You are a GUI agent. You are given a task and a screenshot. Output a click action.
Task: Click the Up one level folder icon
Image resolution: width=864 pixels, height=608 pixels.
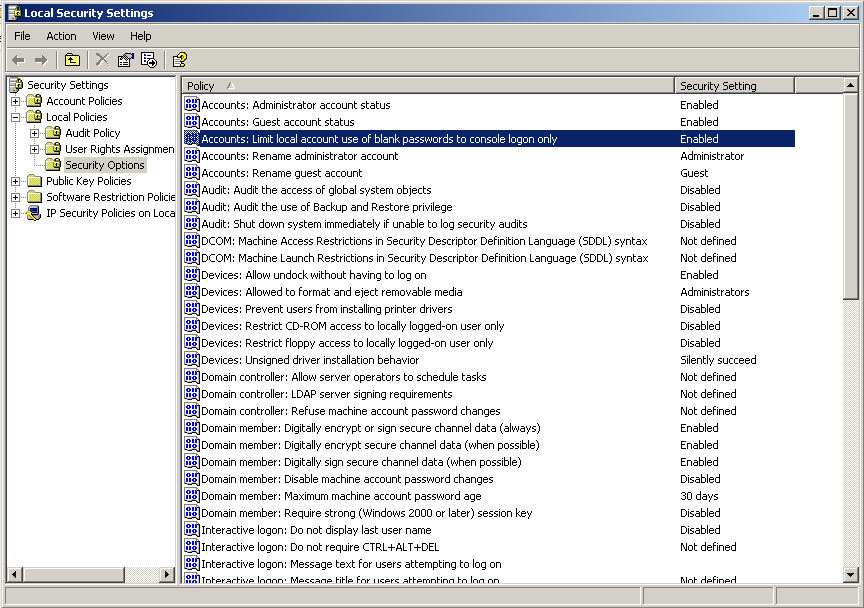(x=72, y=60)
